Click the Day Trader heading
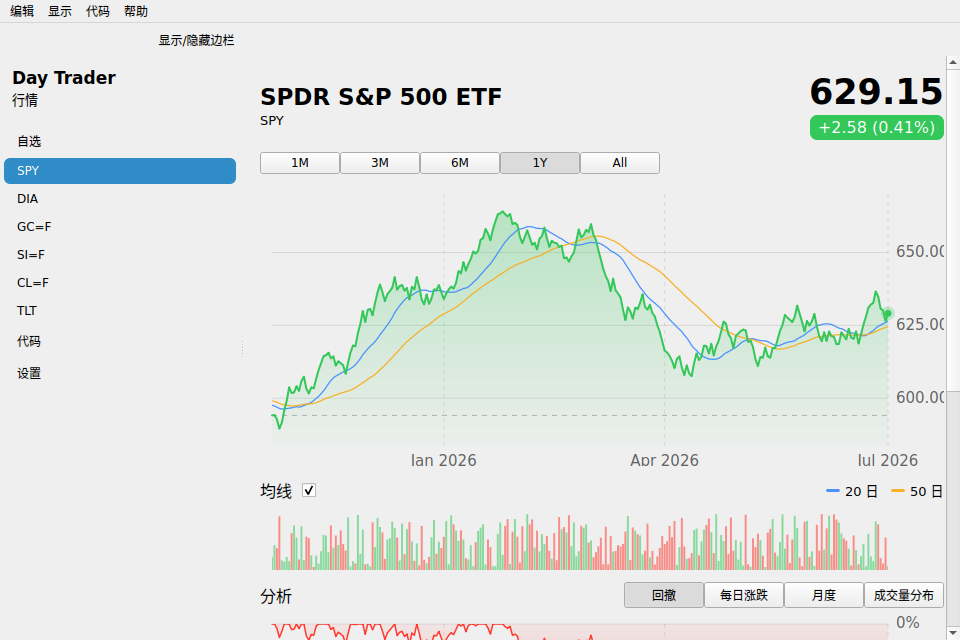This screenshot has height=640, width=960. coord(64,78)
